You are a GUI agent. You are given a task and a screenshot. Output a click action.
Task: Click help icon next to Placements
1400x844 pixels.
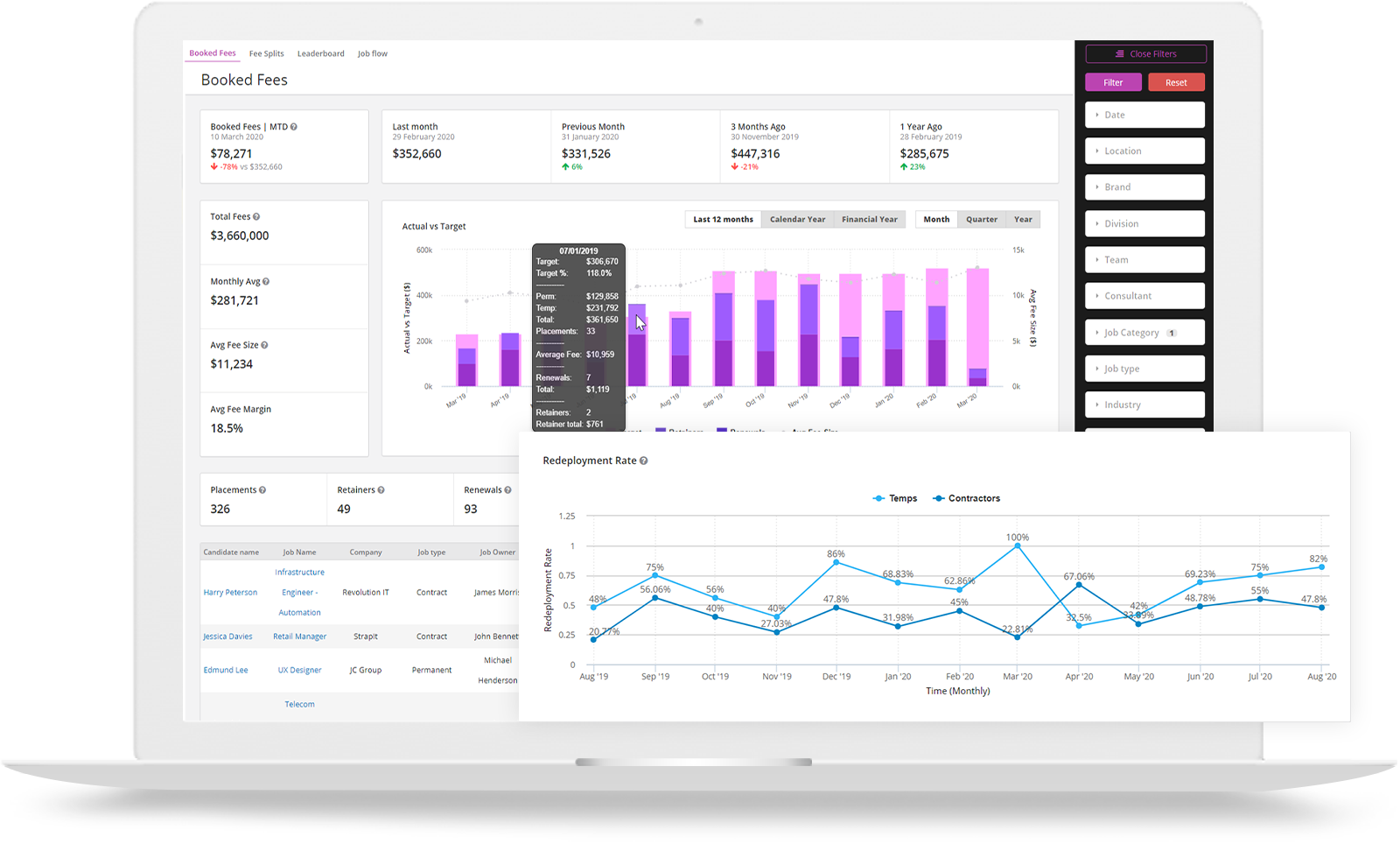click(262, 490)
